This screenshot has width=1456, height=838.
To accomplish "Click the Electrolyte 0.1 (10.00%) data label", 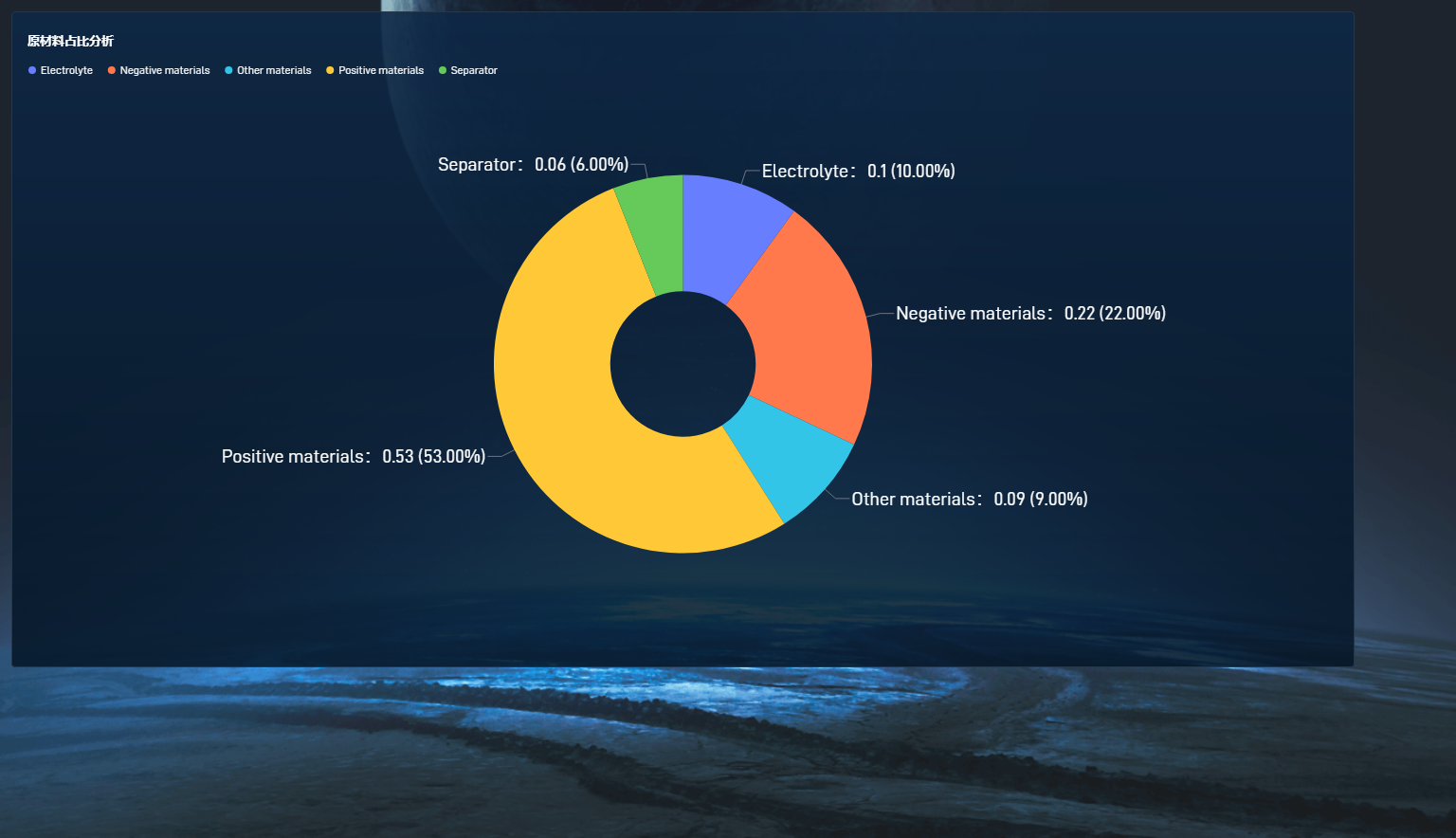I will pos(858,172).
